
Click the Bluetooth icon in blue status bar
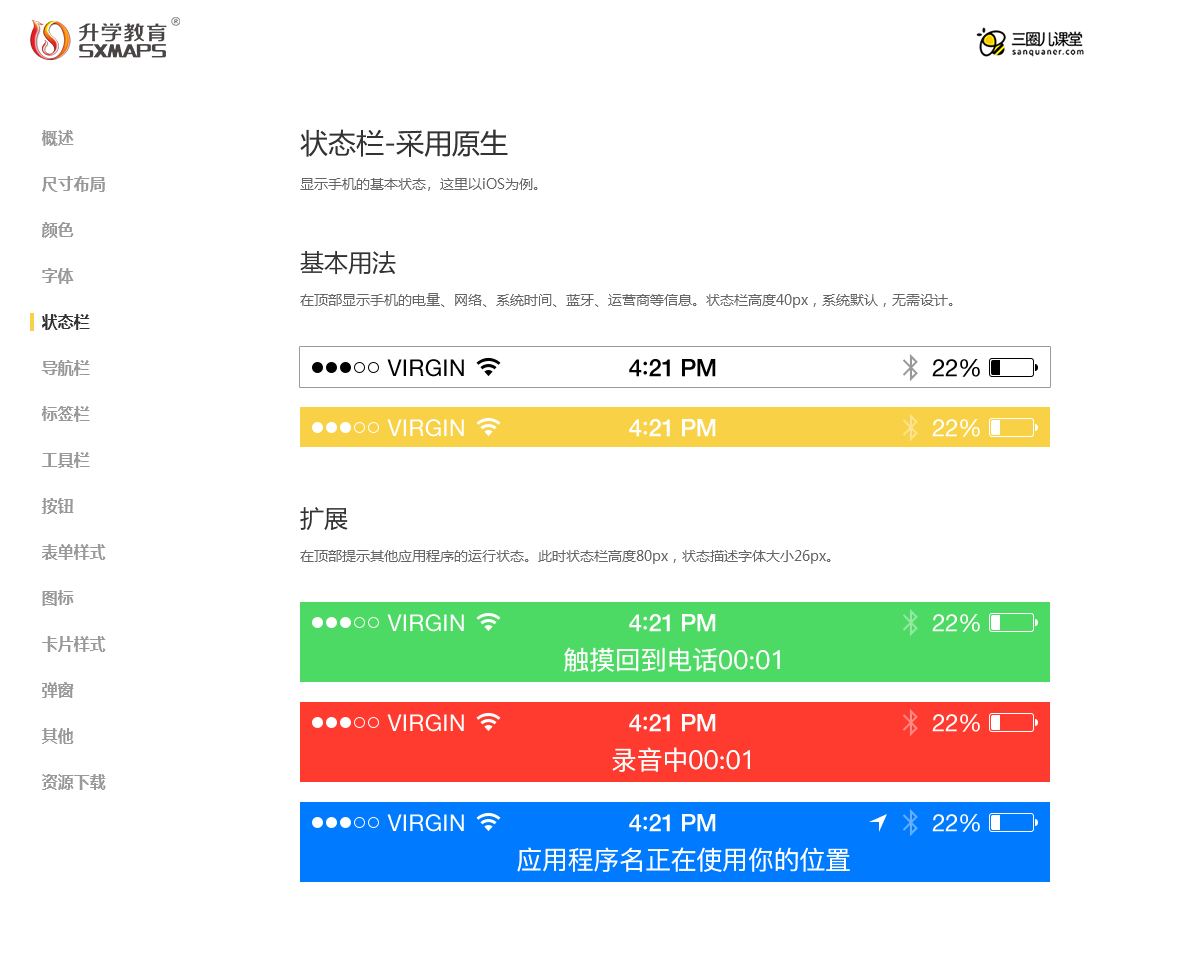click(910, 823)
